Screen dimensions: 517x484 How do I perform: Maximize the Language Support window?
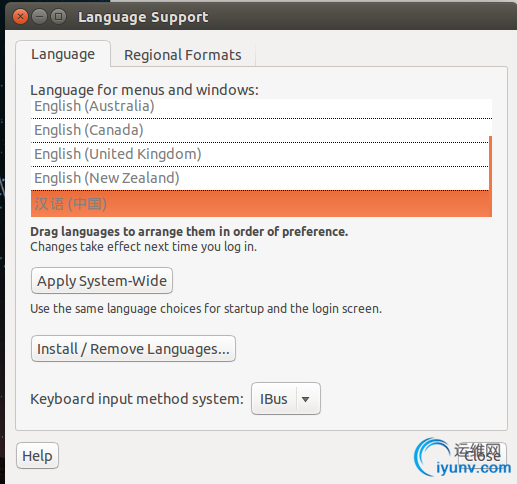point(58,16)
